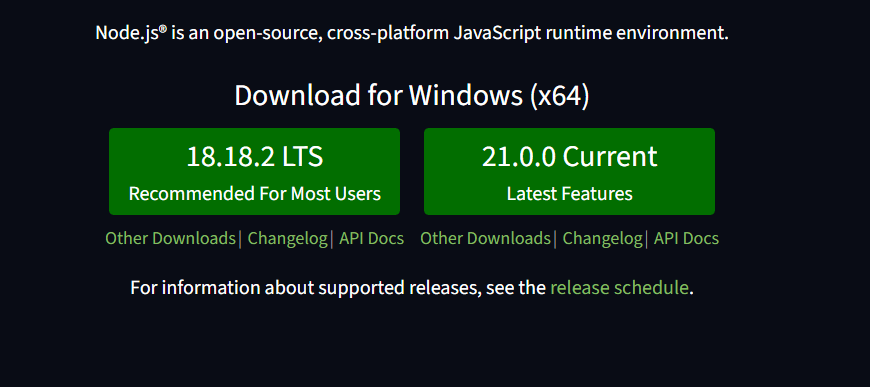Screen dimensions: 870x387
Task: Download the 21.0.0 Current version
Action: [569, 172]
